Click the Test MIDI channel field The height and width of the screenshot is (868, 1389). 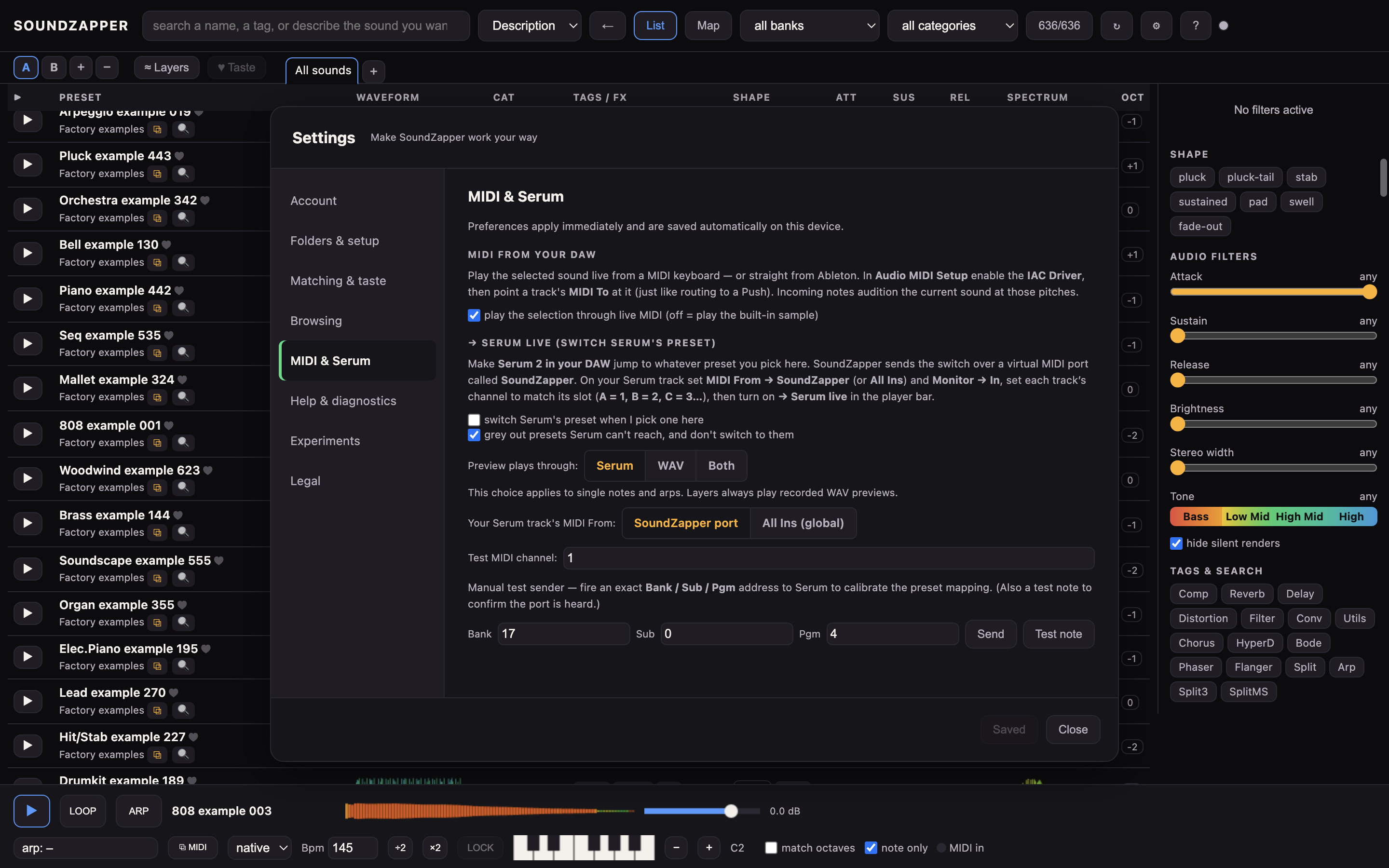click(x=828, y=558)
